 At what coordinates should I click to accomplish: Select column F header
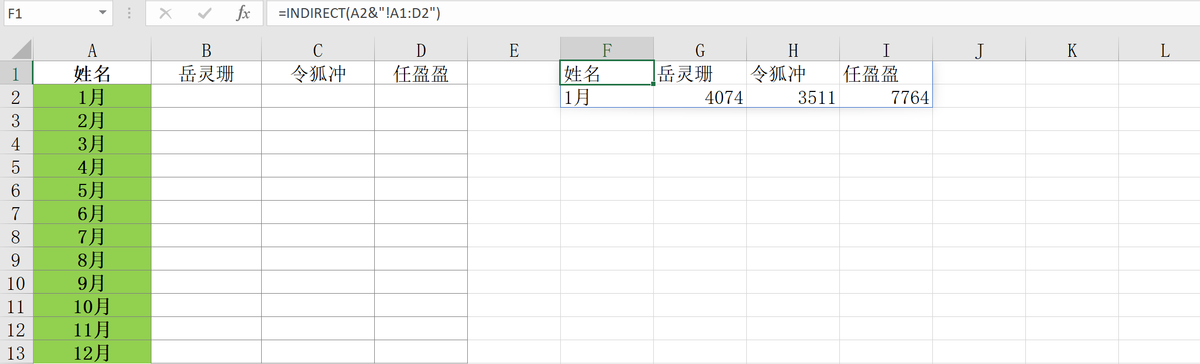607,50
